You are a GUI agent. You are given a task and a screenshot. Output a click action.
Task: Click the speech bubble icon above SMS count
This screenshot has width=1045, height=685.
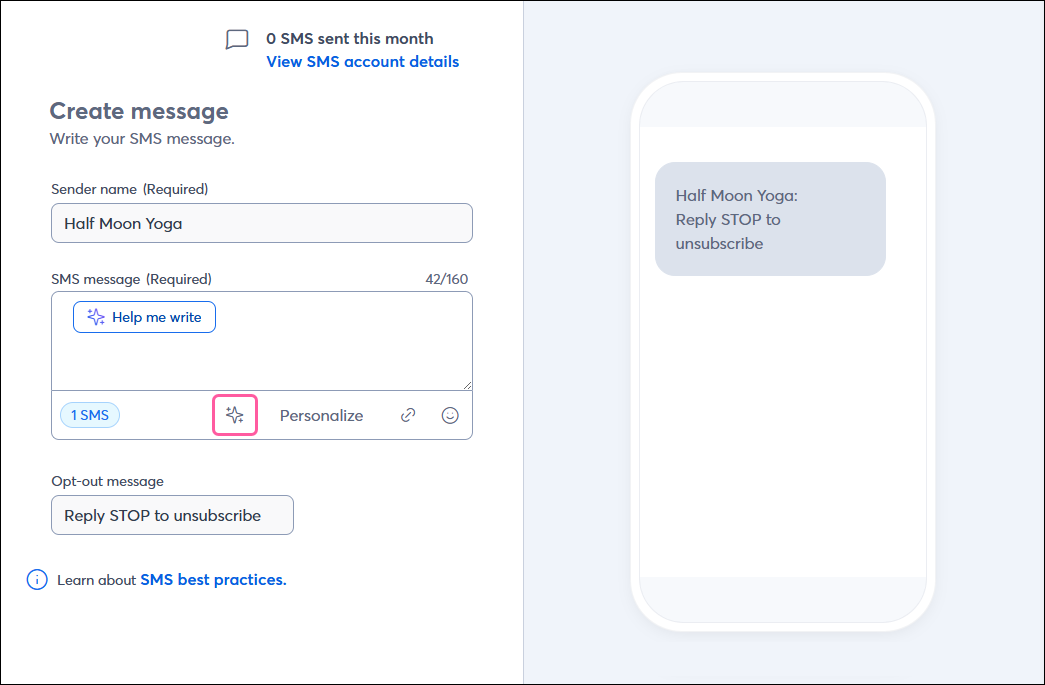236,39
